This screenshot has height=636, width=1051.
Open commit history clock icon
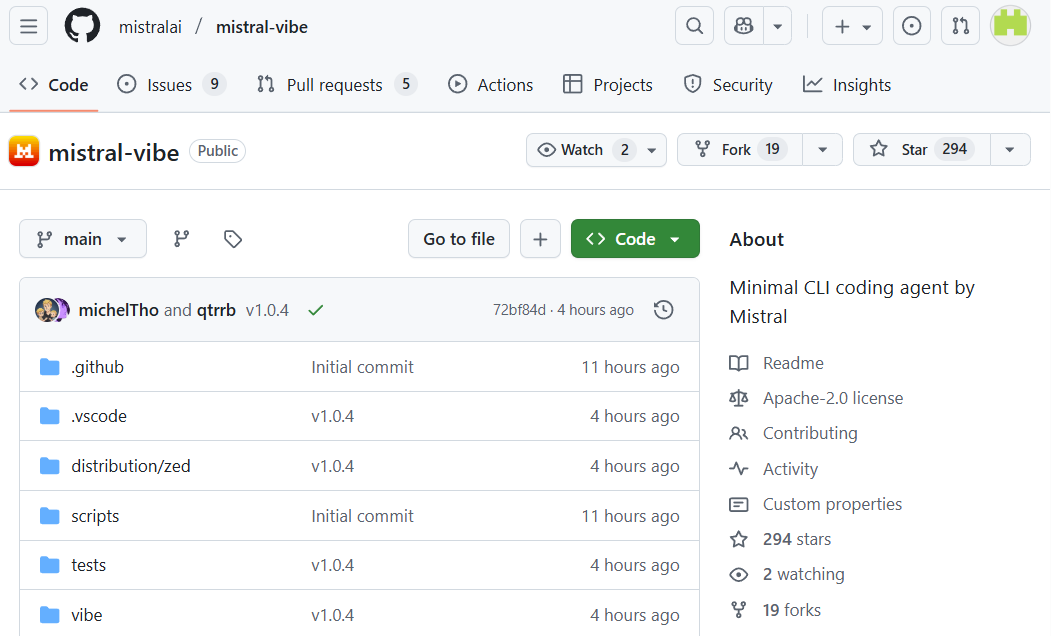tap(663, 310)
